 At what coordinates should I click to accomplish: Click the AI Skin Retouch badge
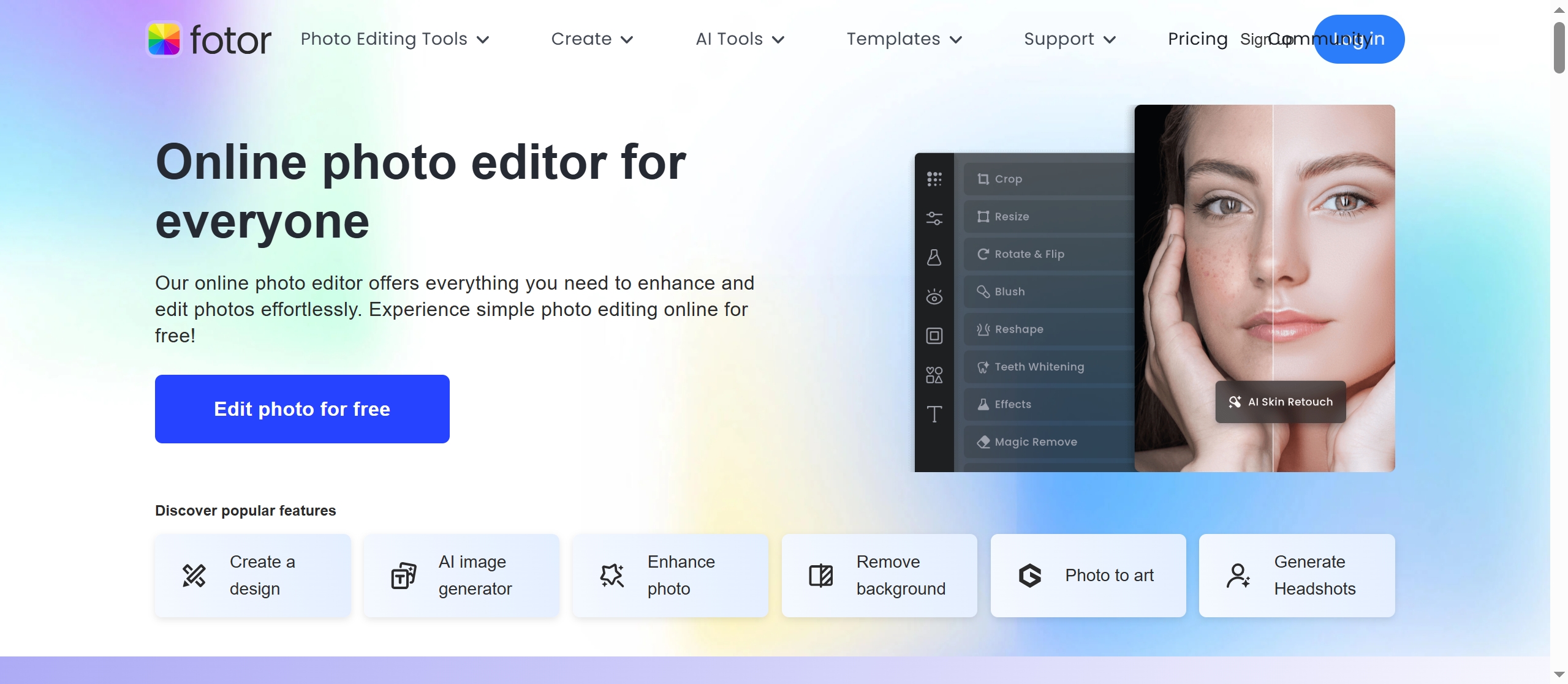pyautogui.click(x=1281, y=402)
